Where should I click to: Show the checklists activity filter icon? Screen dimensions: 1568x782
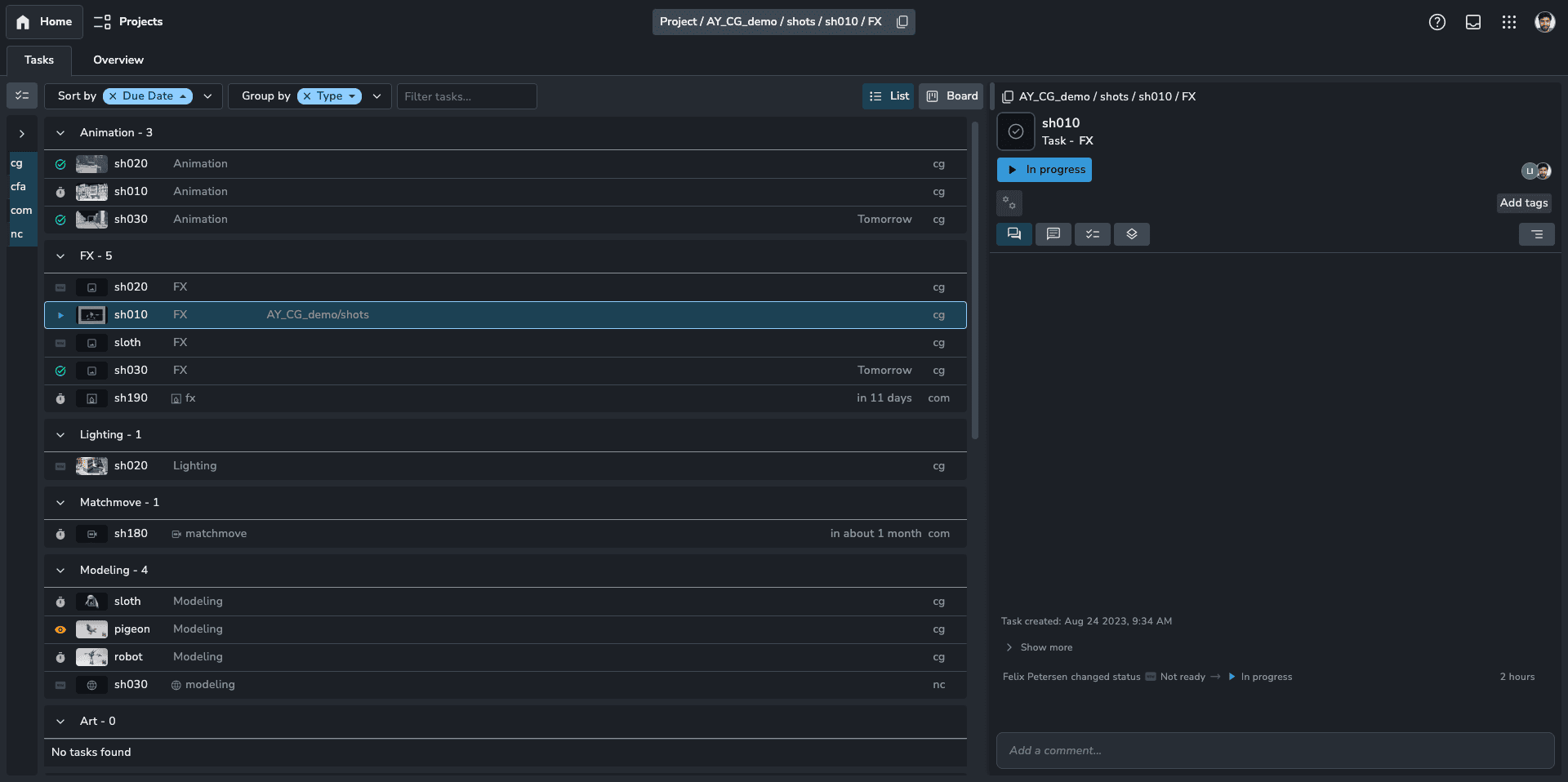click(x=1092, y=234)
